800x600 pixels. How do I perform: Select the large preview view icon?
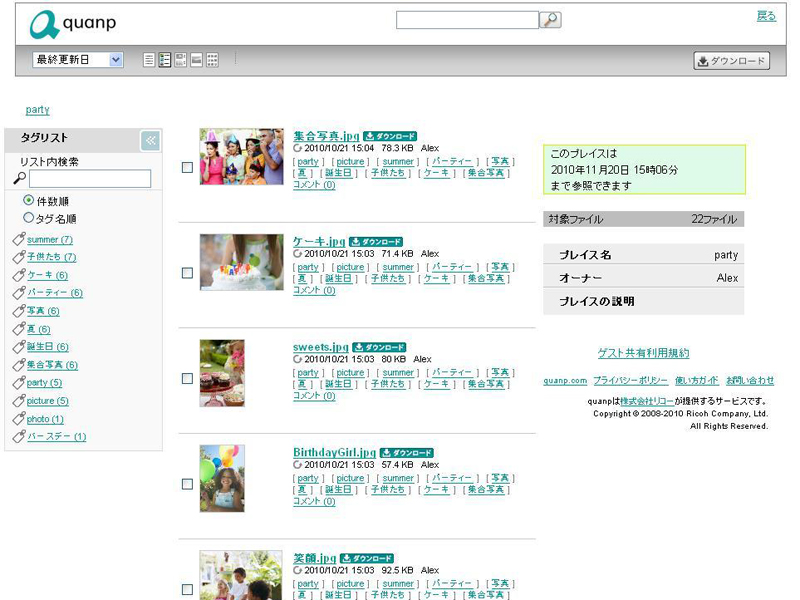196,60
